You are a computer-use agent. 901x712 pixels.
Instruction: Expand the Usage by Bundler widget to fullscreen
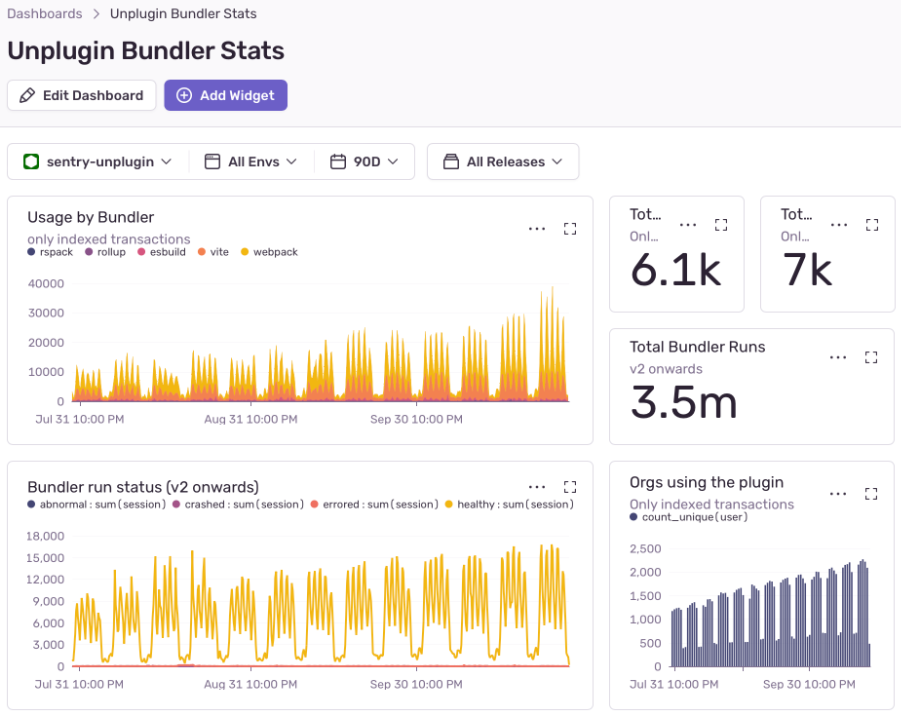[570, 228]
